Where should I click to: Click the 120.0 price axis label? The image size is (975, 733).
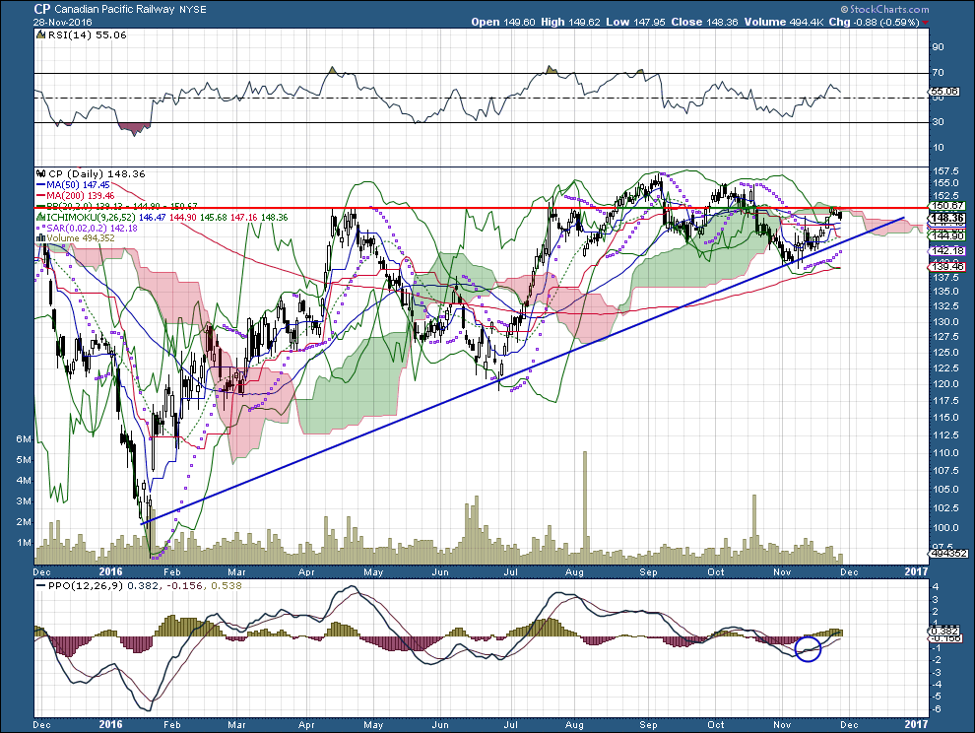(x=944, y=384)
